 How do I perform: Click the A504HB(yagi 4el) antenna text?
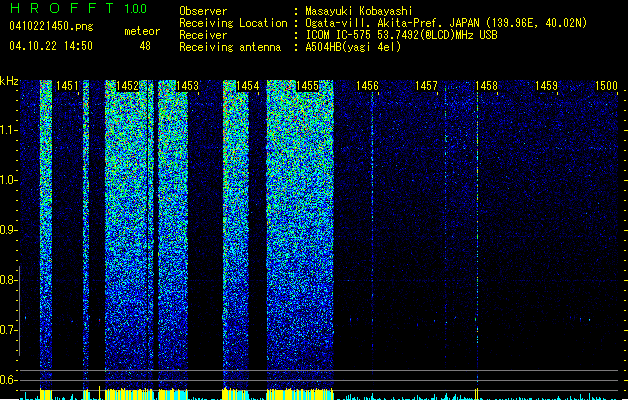tap(353, 47)
